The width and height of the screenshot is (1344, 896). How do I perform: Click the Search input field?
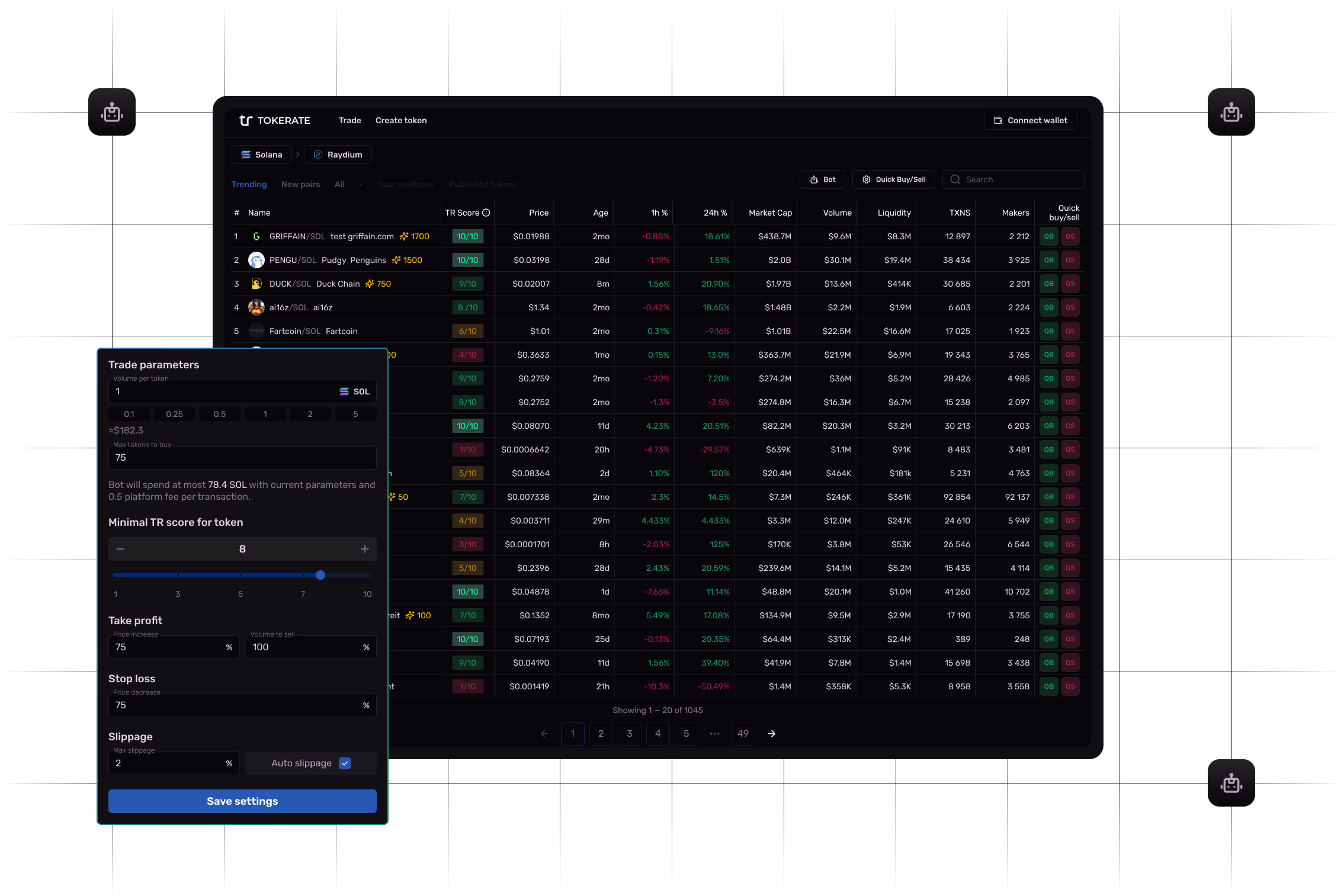click(1013, 179)
